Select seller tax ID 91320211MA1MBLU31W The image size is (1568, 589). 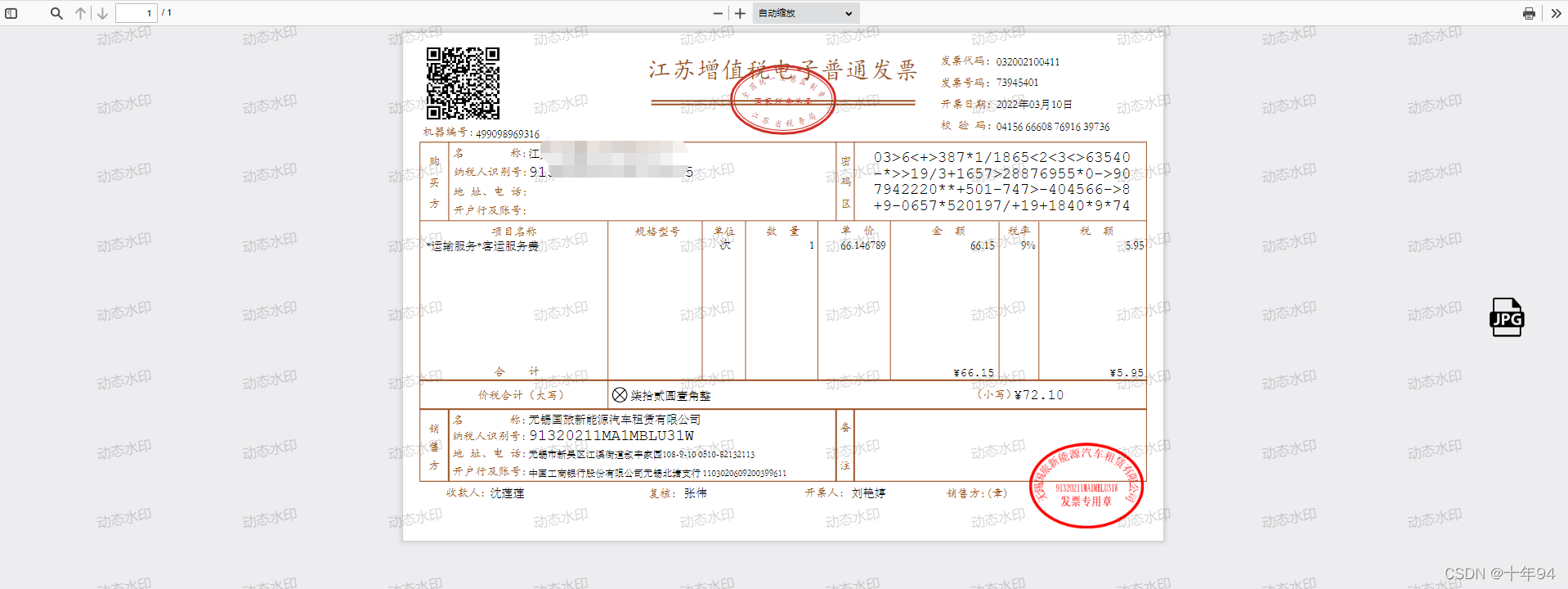612,436
